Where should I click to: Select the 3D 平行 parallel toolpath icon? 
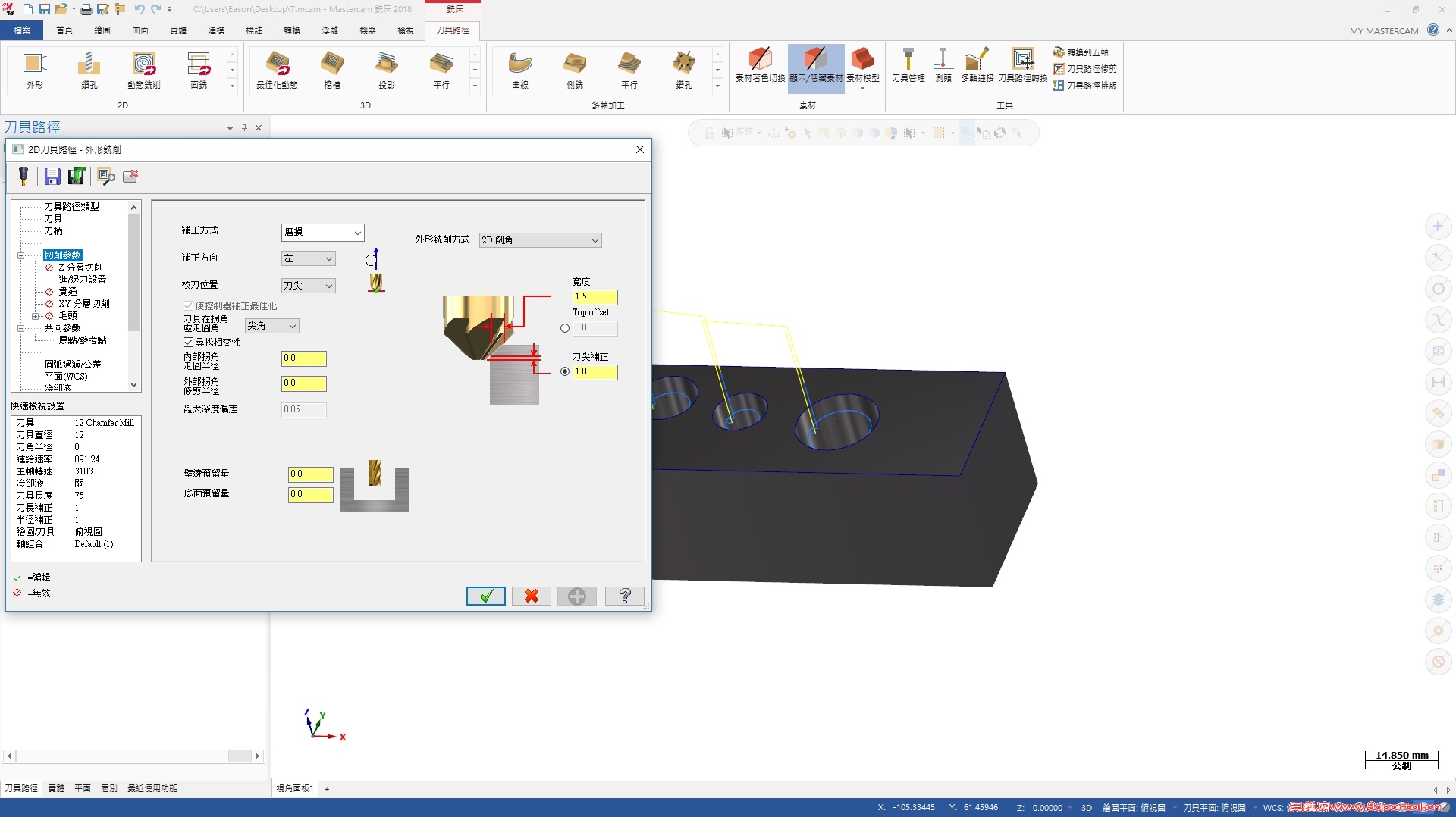point(441,70)
